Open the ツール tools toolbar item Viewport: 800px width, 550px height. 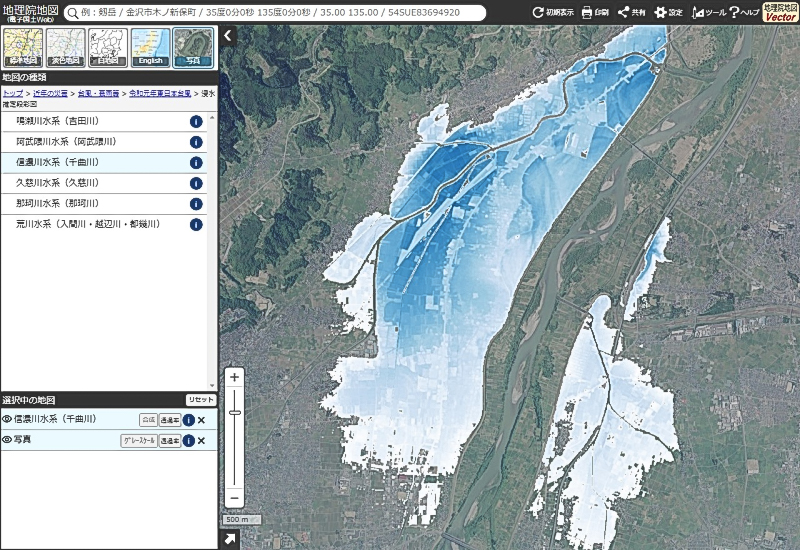[709, 12]
